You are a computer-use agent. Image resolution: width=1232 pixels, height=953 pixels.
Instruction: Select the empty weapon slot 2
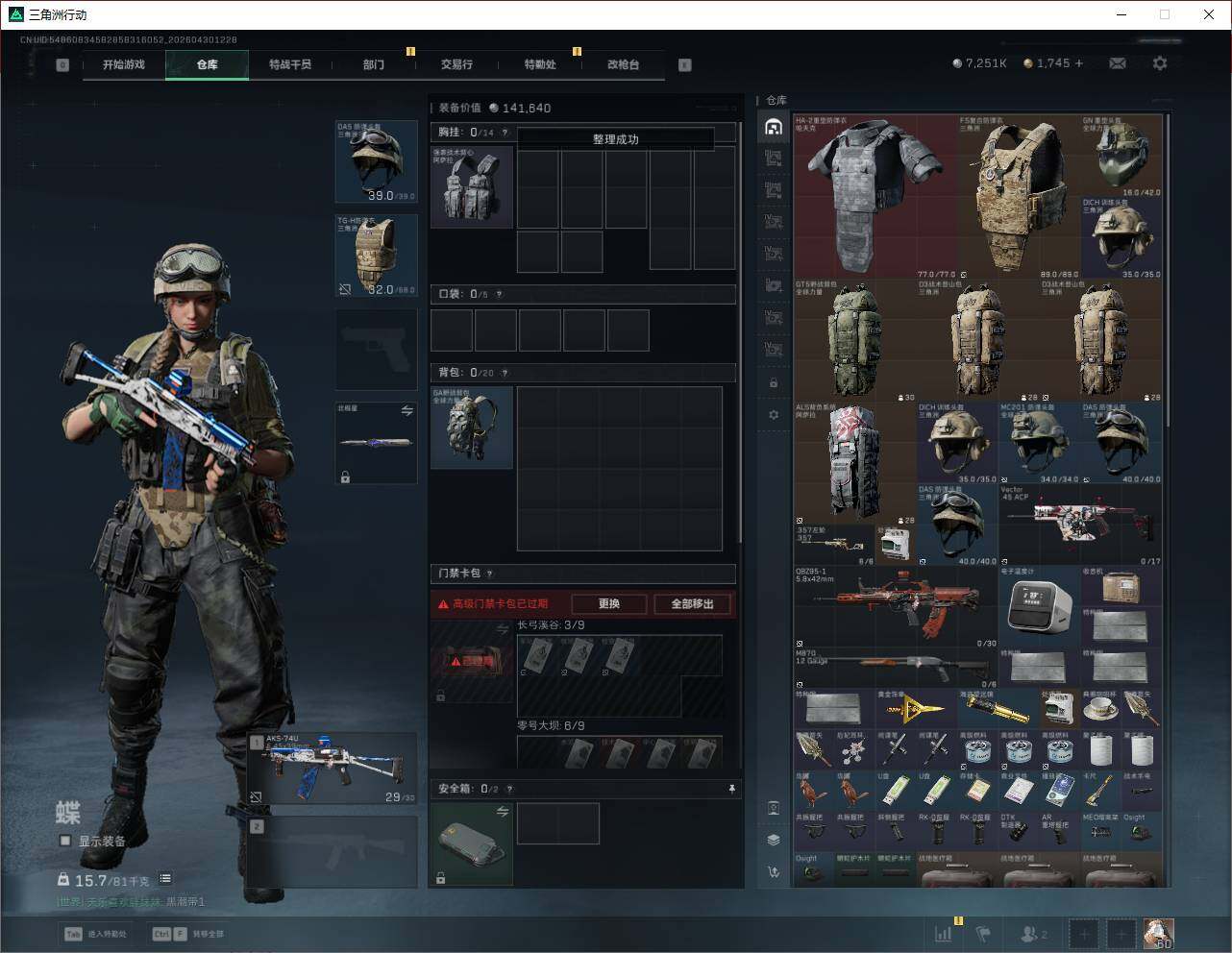tap(333, 852)
